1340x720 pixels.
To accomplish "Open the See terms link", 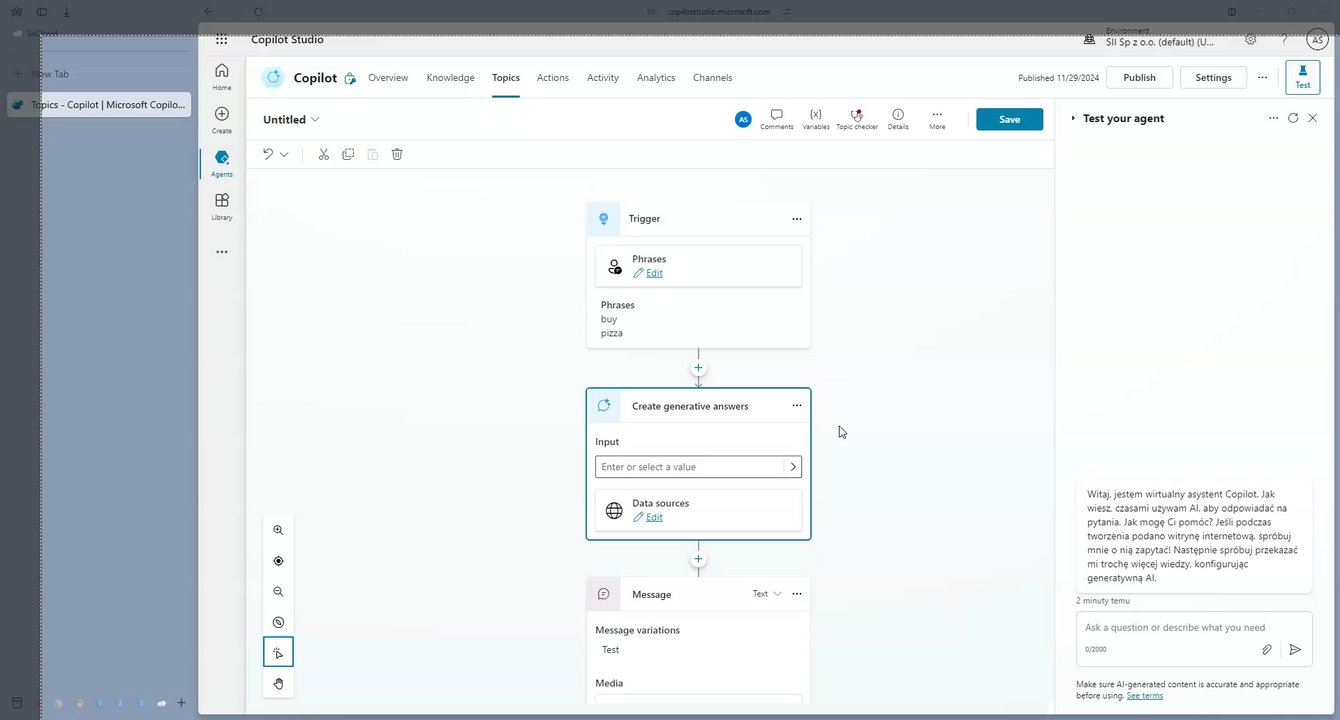I will (1145, 695).
